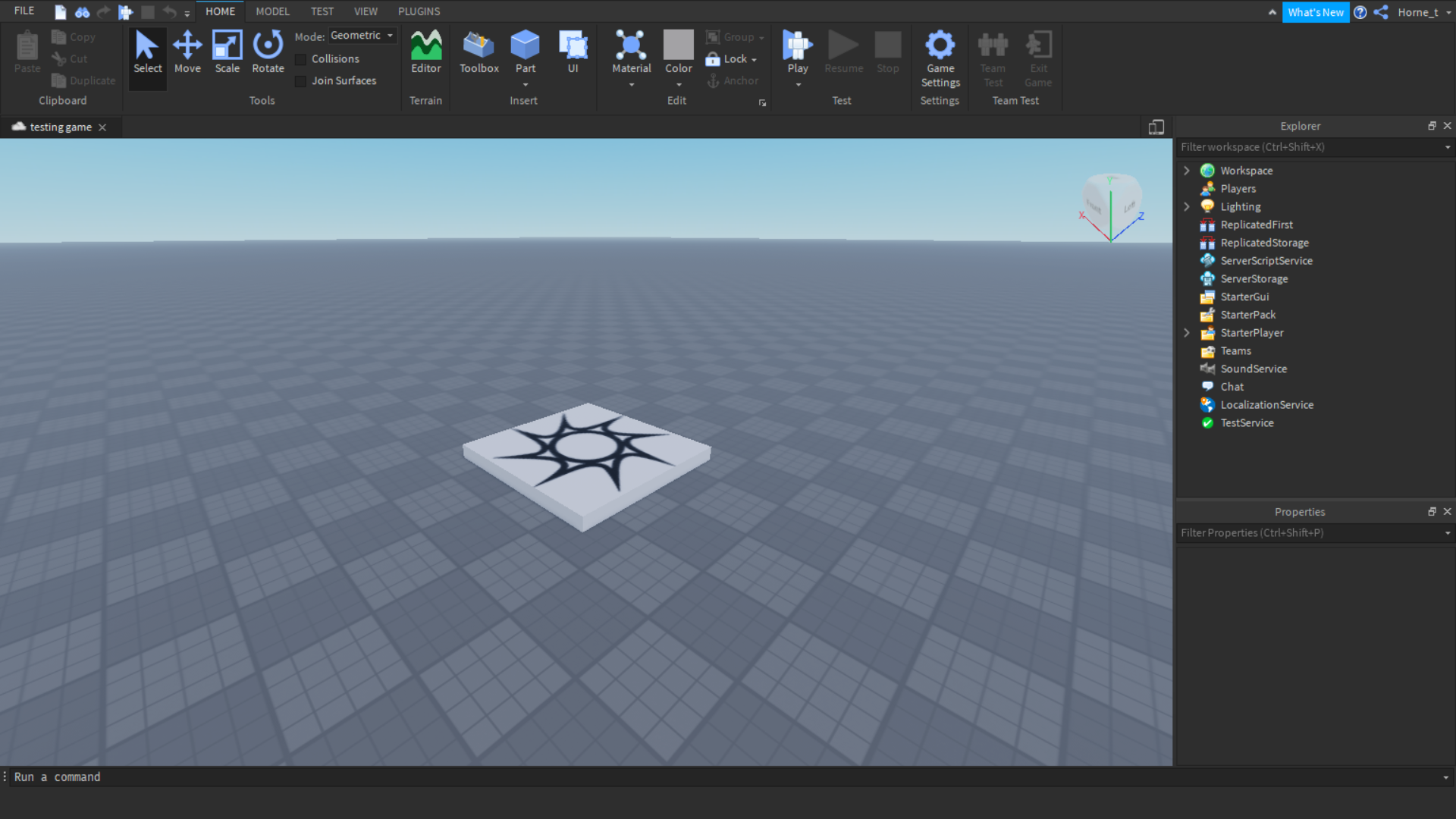
Task: Open the Toolbox panel
Action: tap(479, 52)
